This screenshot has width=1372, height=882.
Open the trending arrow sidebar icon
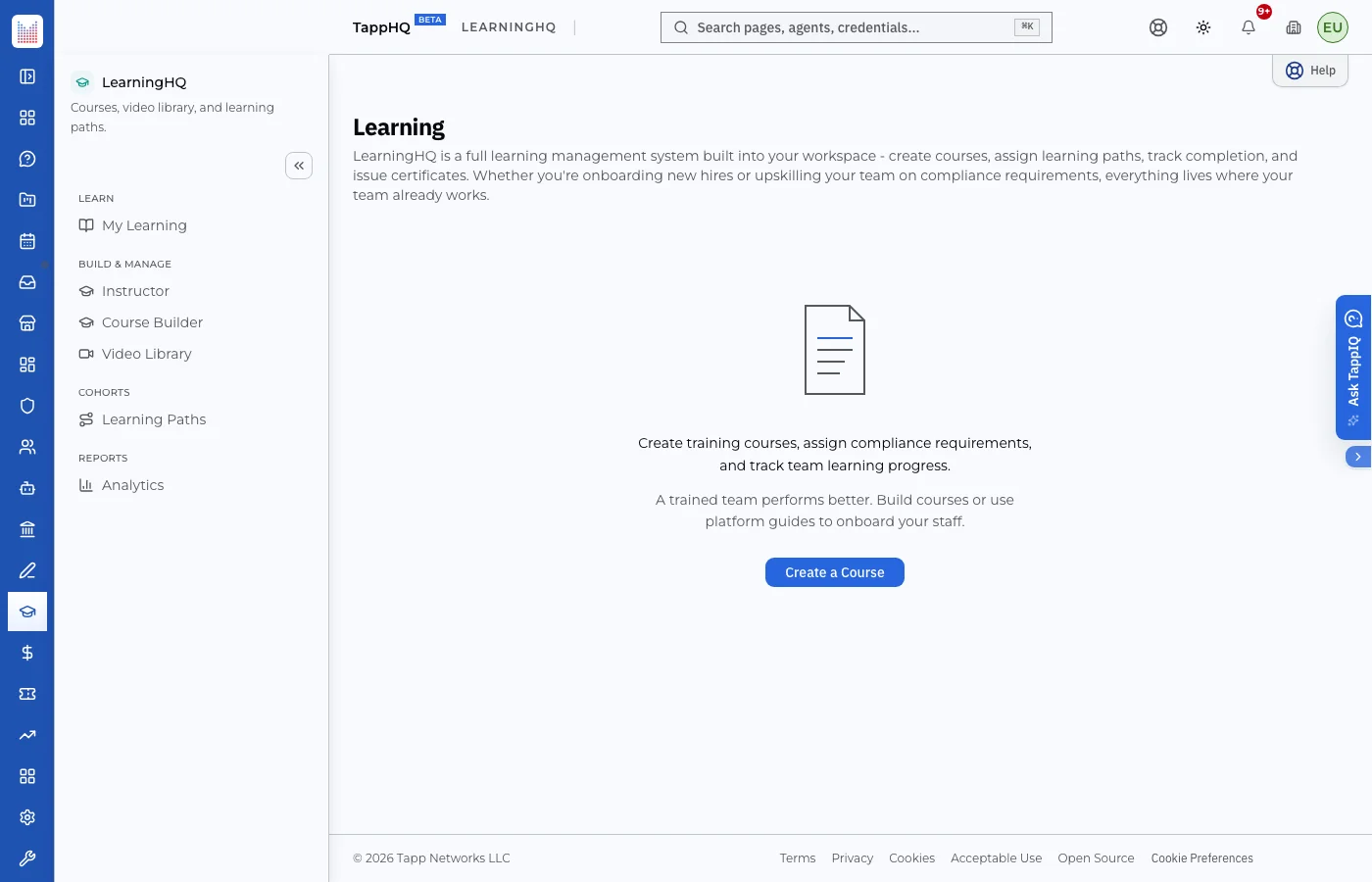coord(27,735)
